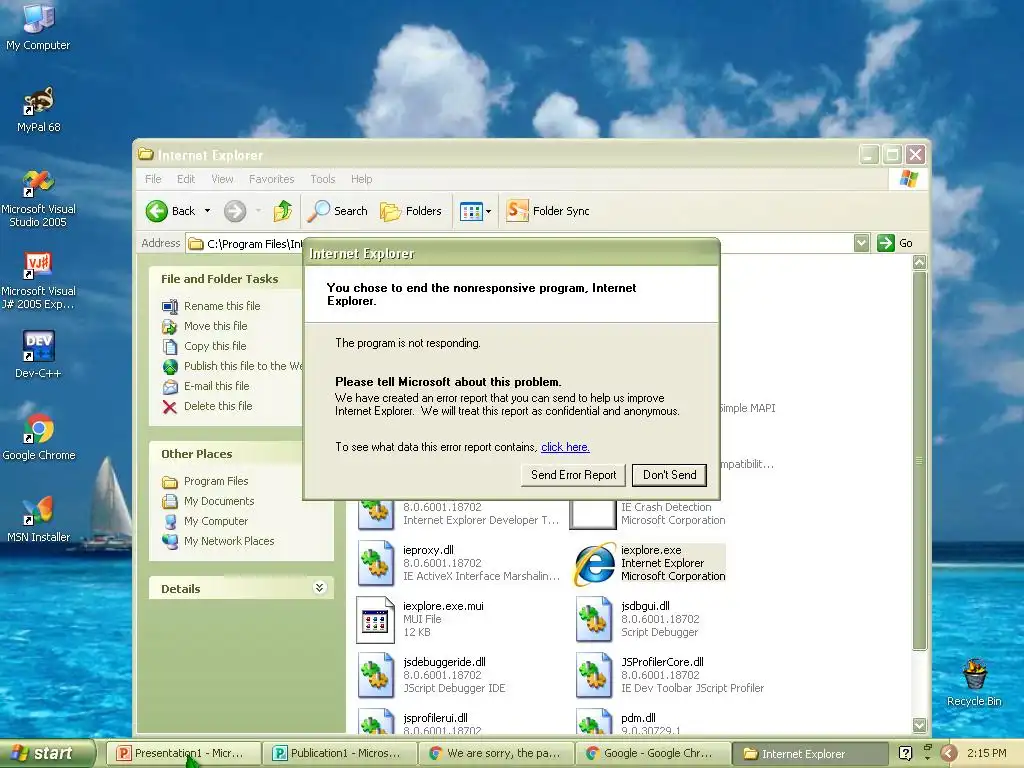The height and width of the screenshot is (768, 1024).
Task: Go to My Documents in Other Places
Action: point(219,501)
